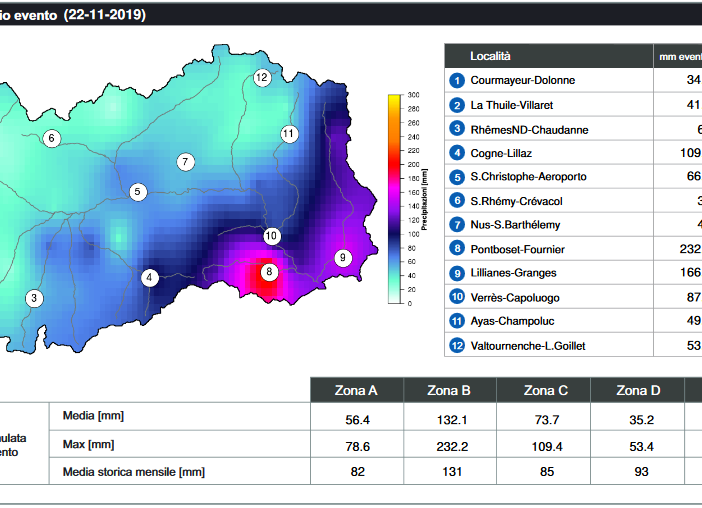Select the 232.2 max value cell
Screen dimensions: 702x508
coord(447,444)
